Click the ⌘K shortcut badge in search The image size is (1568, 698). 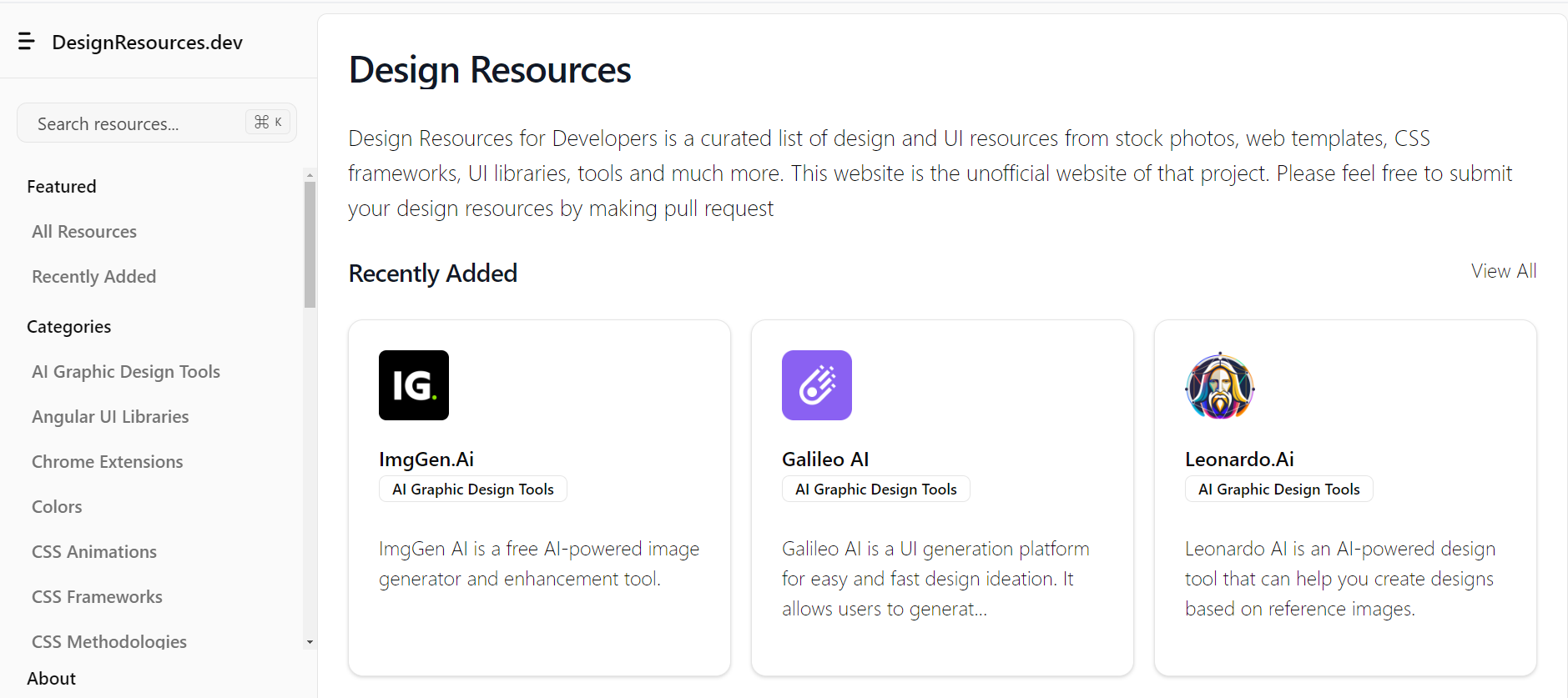268,122
